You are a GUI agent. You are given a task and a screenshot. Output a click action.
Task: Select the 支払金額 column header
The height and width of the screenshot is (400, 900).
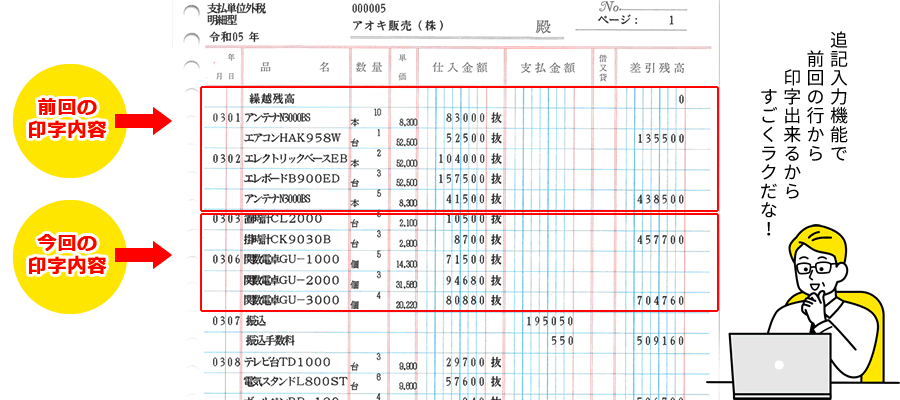pyautogui.click(x=548, y=68)
